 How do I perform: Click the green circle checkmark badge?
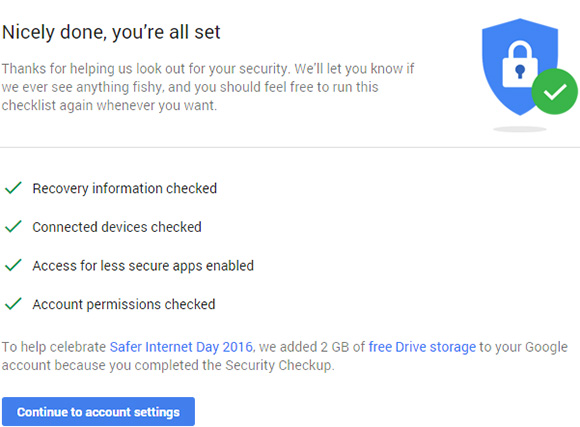pos(554,91)
